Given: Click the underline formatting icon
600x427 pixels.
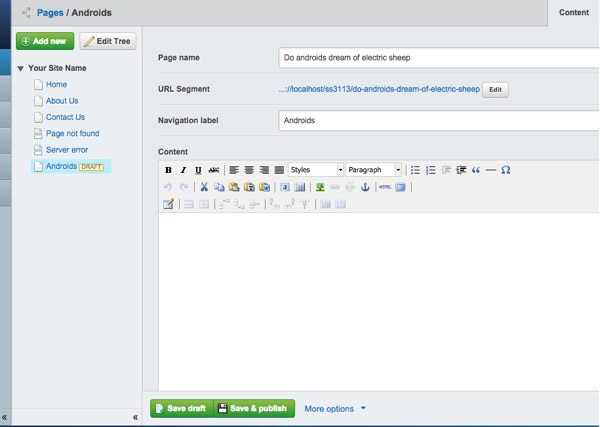Looking at the screenshot, I should pyautogui.click(x=198, y=170).
